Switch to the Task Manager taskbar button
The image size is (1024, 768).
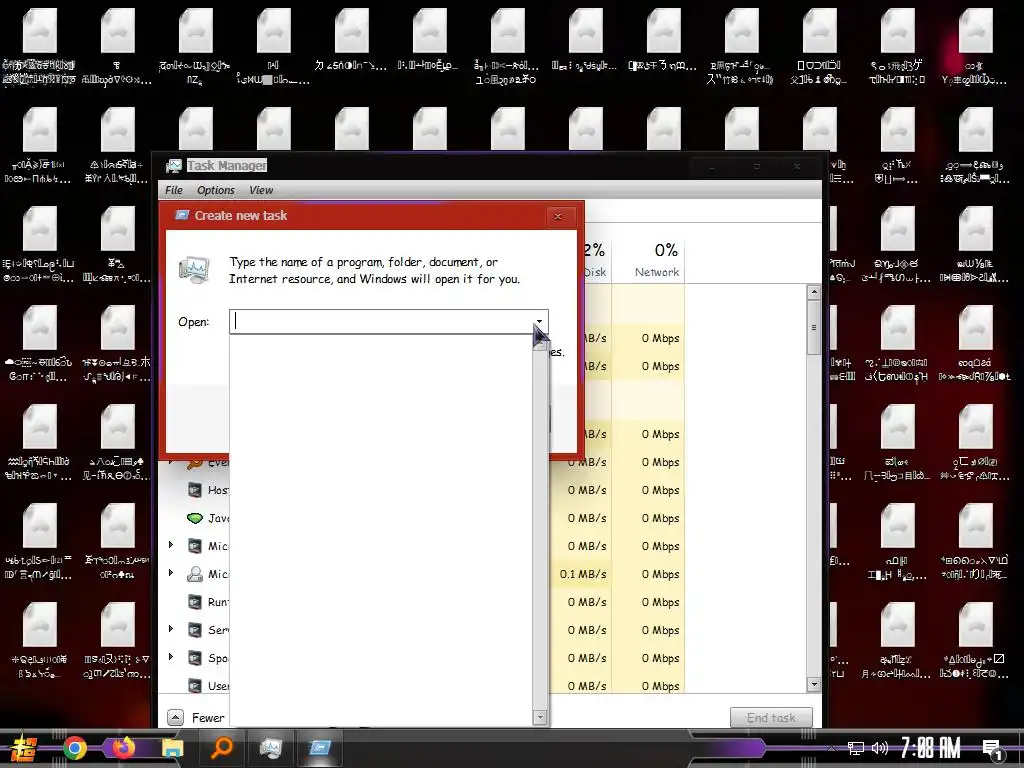tap(270, 748)
